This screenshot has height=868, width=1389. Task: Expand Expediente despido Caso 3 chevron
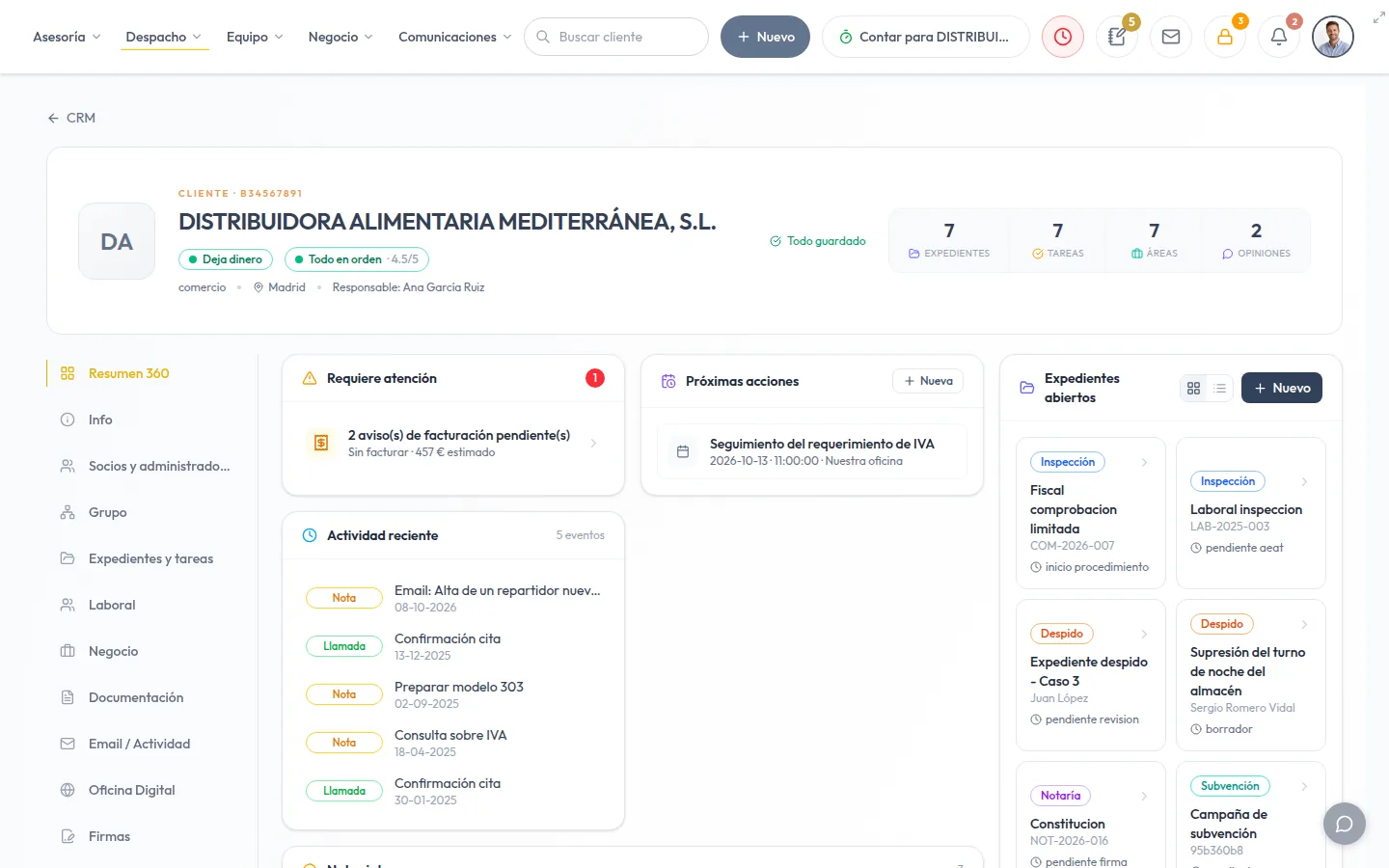pyautogui.click(x=1144, y=634)
